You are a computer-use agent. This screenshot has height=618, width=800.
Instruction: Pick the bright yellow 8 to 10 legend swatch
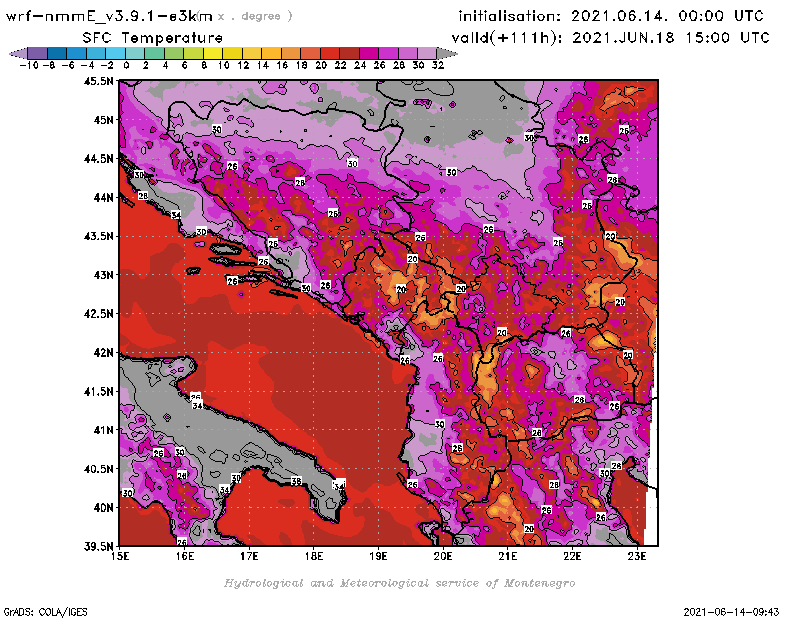pyautogui.click(x=213, y=53)
